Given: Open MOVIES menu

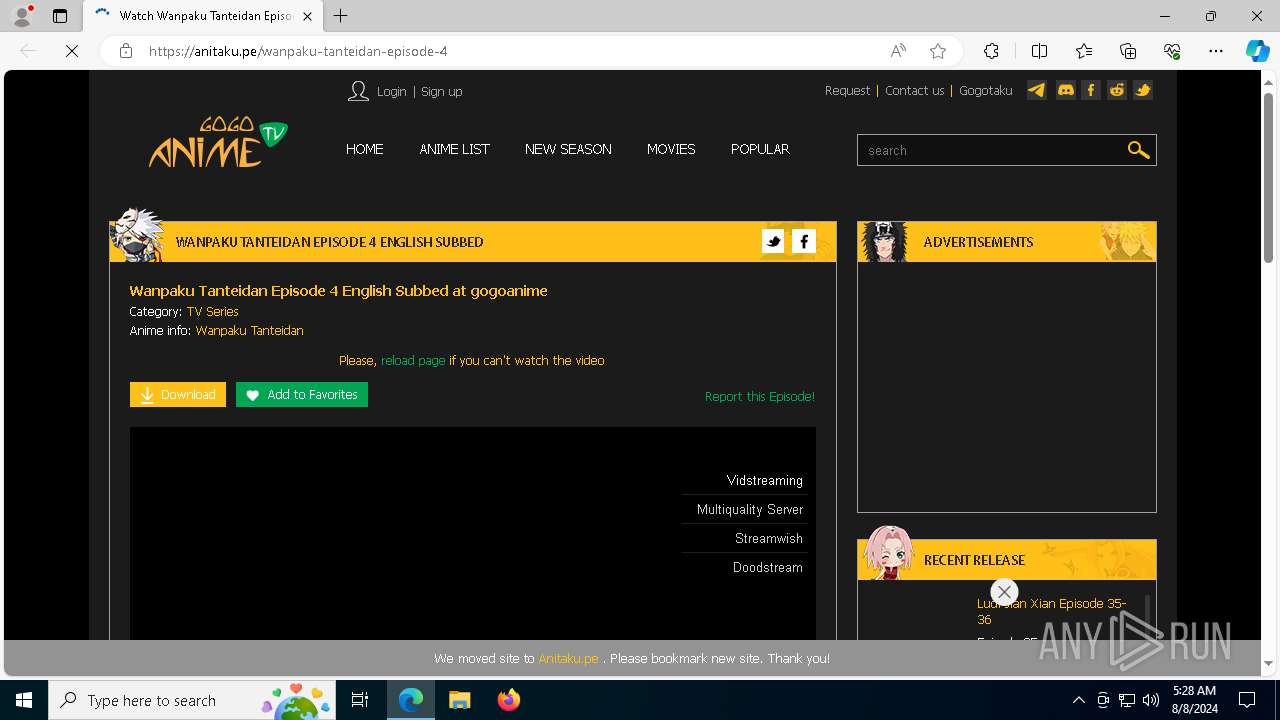Looking at the screenshot, I should (x=671, y=149).
